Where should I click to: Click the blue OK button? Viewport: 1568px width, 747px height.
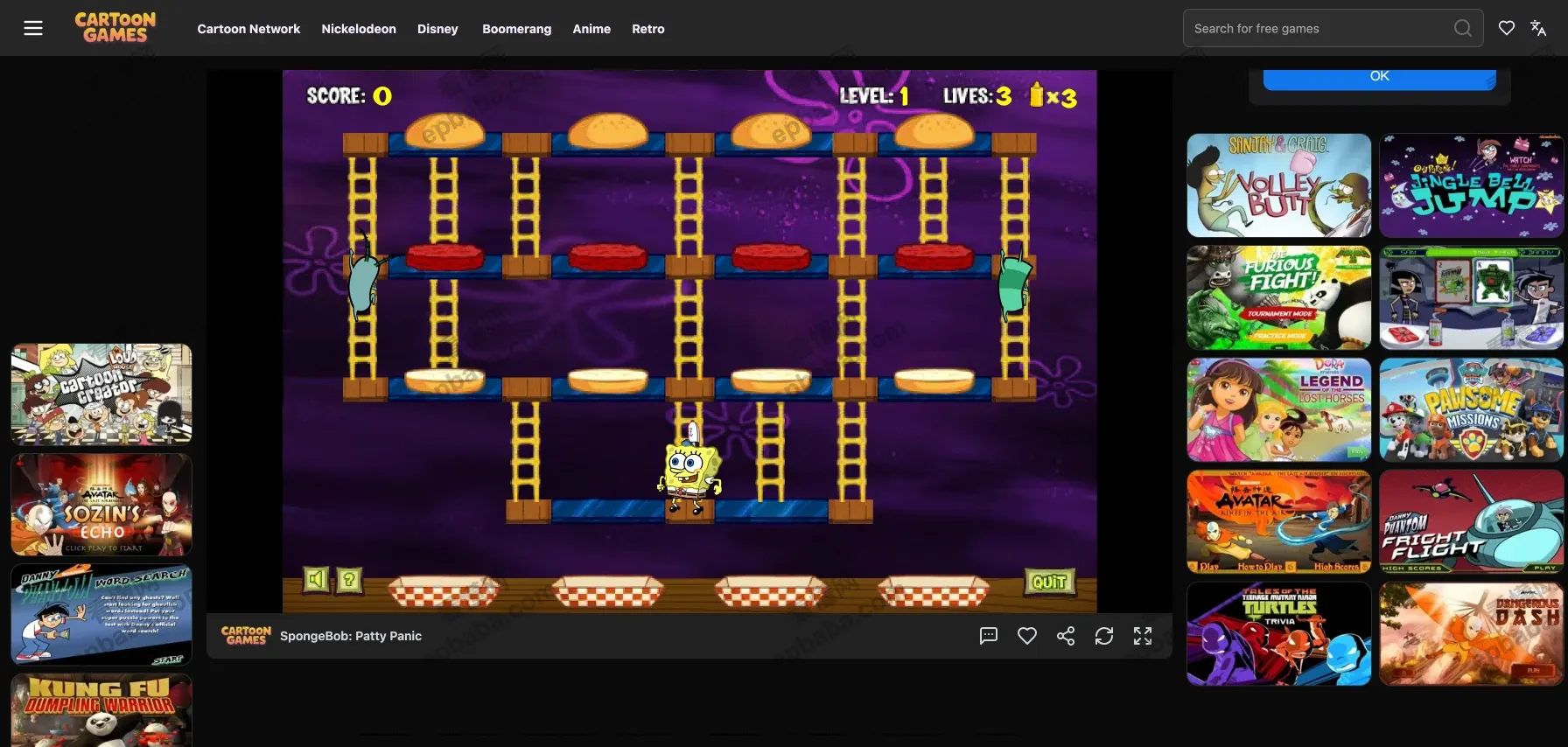[x=1379, y=77]
